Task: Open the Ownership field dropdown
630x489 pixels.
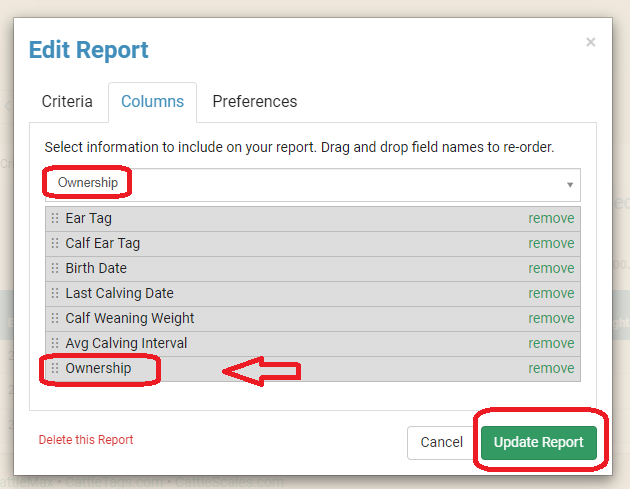Action: 313,184
